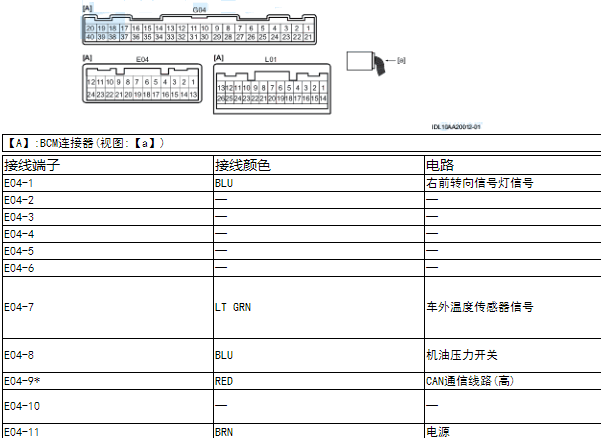Screen dimensions: 601x438
Task: Click circuit text CAN通信线路(高)
Action: 470,381
